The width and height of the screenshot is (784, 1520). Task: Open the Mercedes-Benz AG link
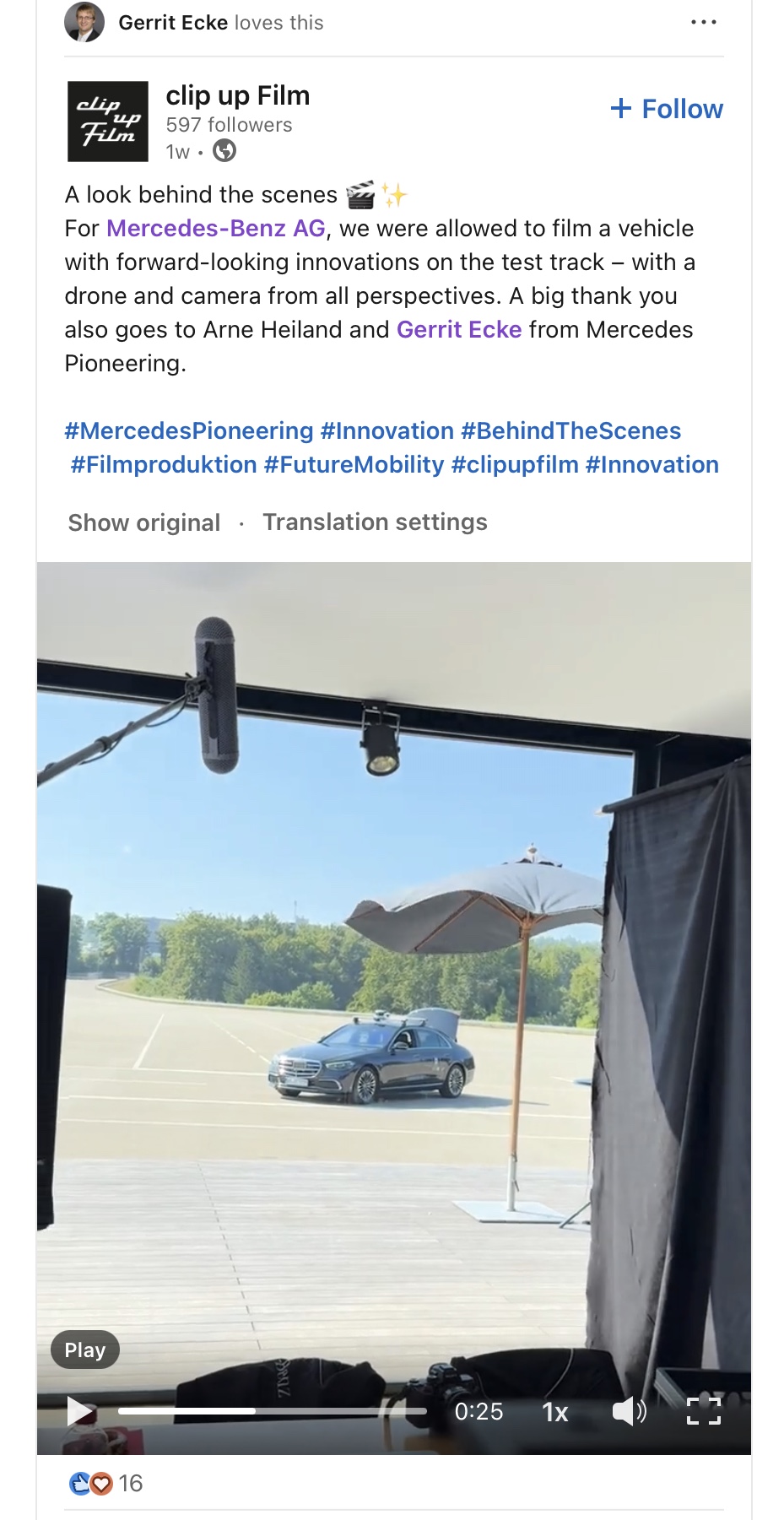click(216, 229)
